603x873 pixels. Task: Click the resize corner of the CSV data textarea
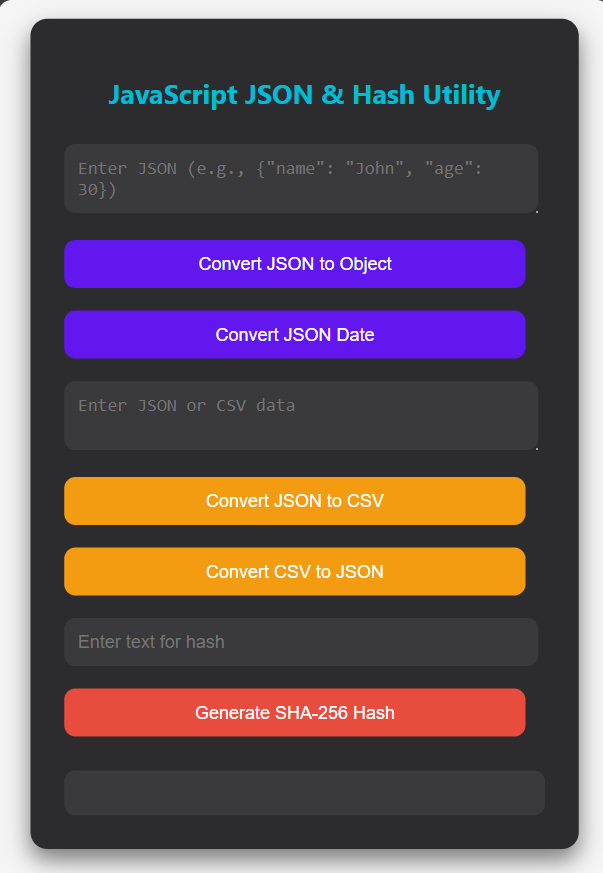[536, 447]
